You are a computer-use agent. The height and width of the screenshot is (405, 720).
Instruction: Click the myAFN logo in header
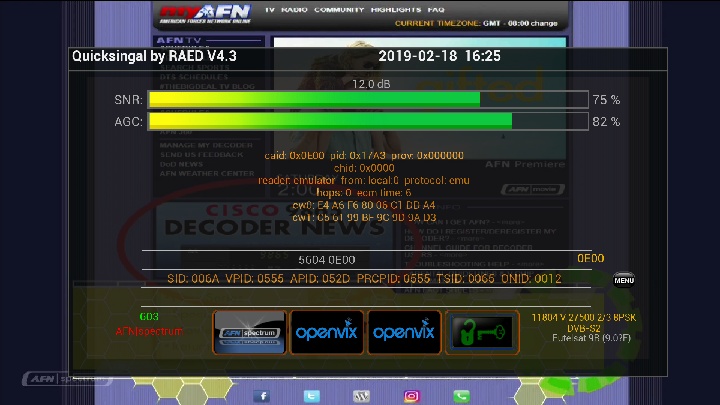(x=205, y=14)
